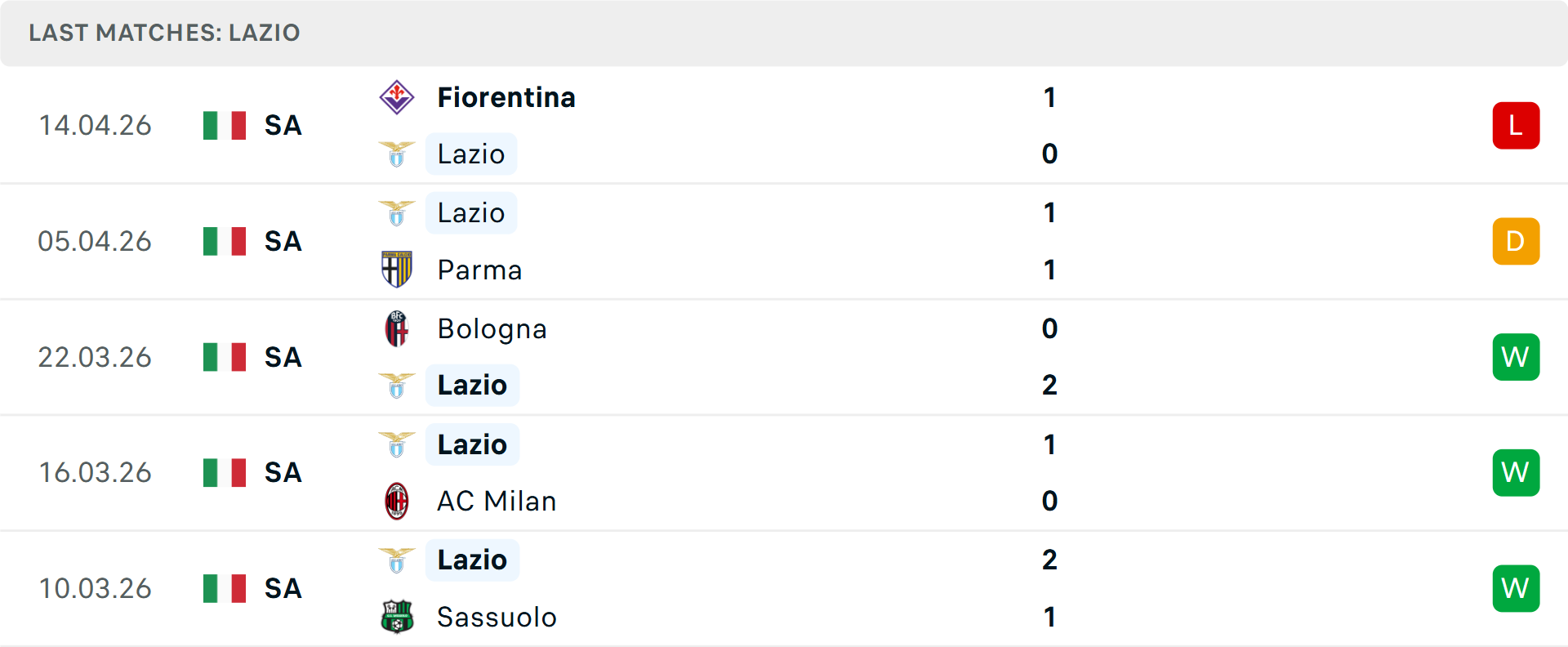
Task: Open the AC Milan team link
Action: (x=497, y=501)
